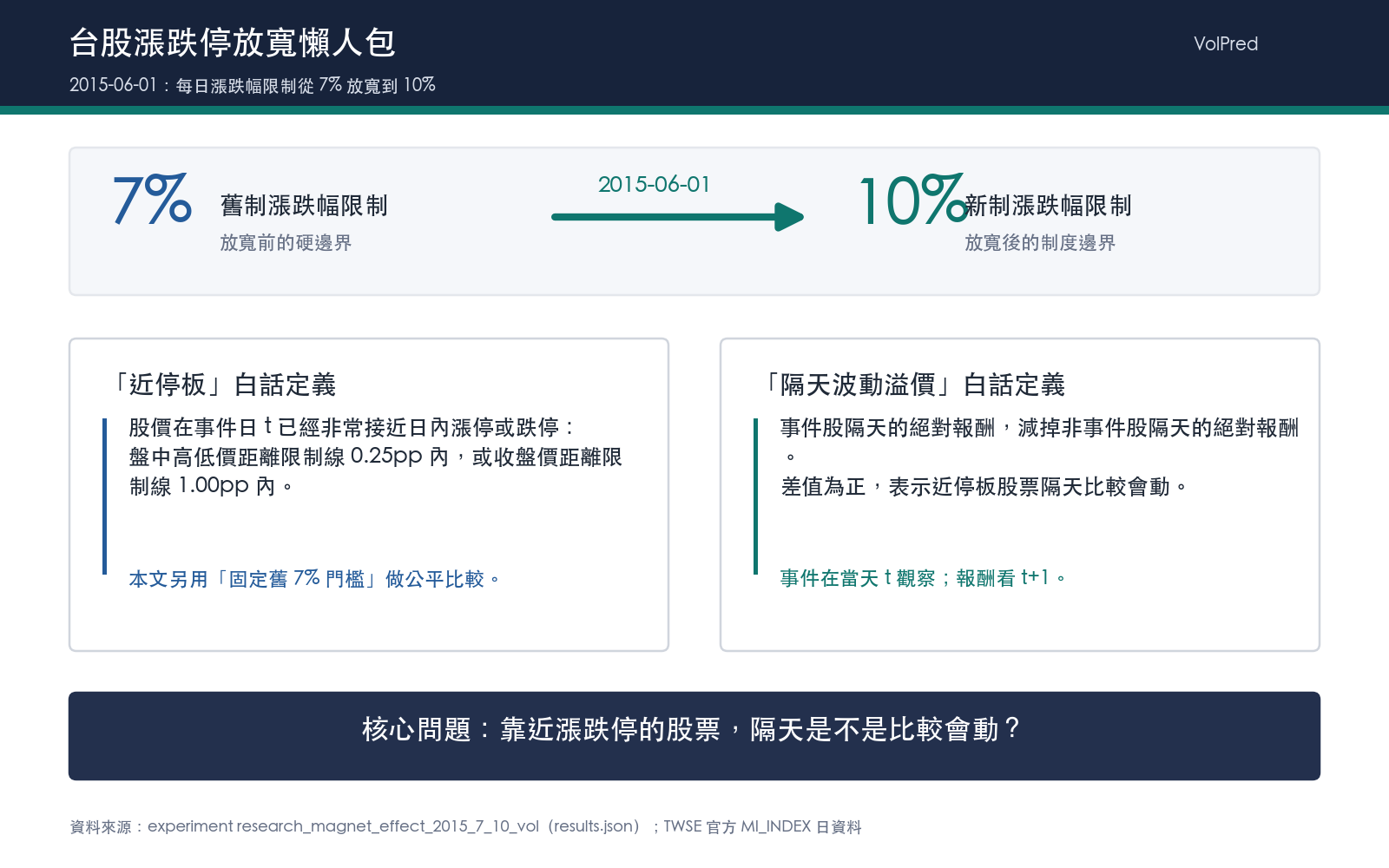Click the text 舊制漲跌幅限制
The width and height of the screenshot is (1389, 868).
point(304,206)
